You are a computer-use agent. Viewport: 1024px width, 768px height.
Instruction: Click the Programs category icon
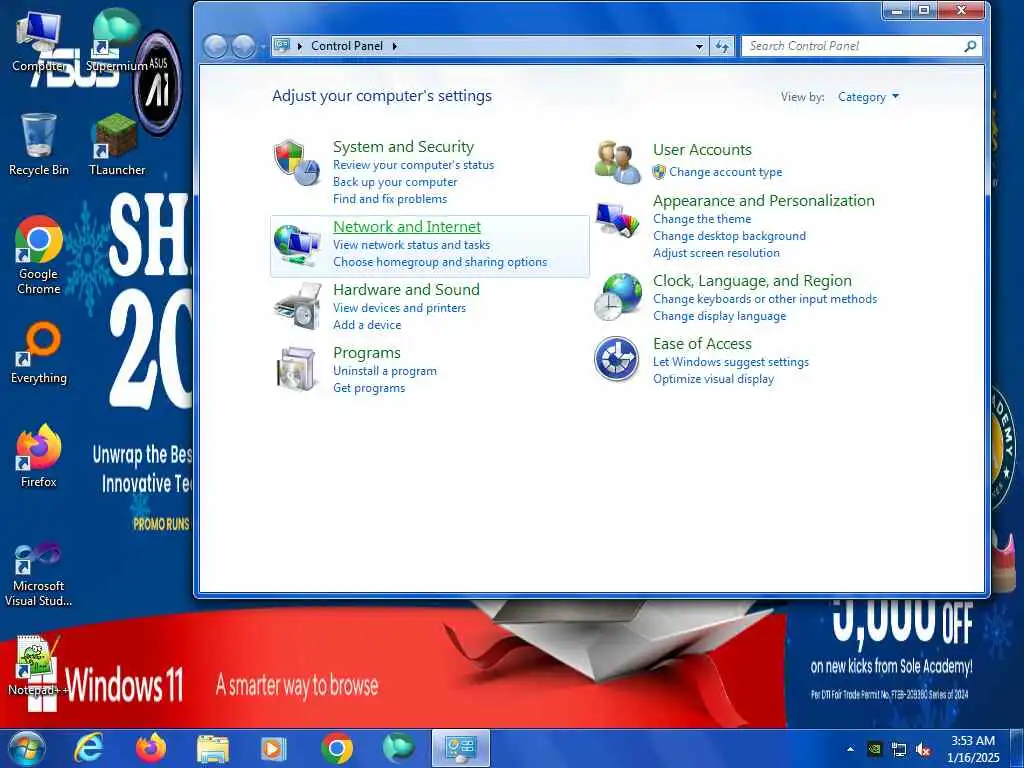pyautogui.click(x=297, y=369)
